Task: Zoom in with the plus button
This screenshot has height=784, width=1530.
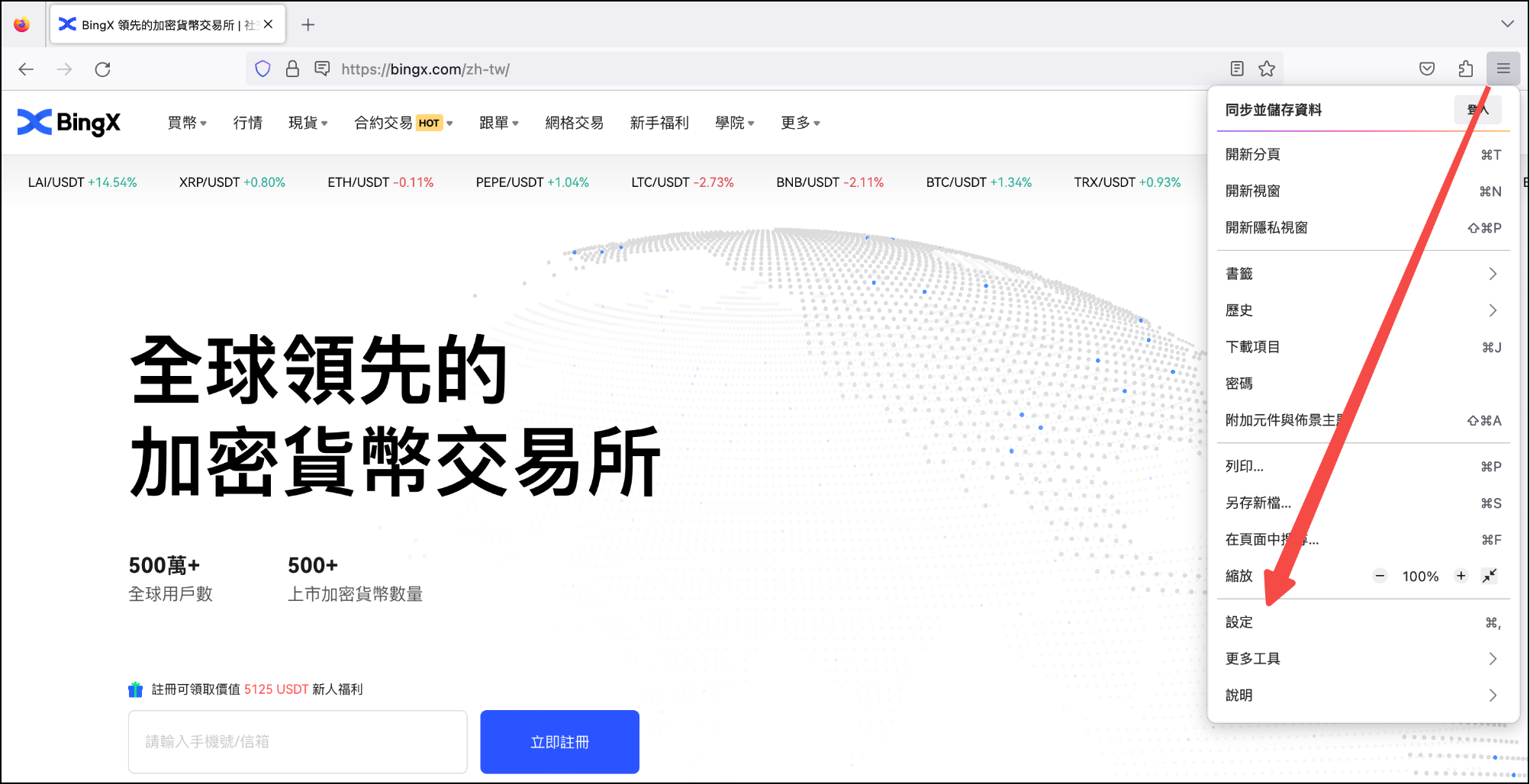Action: point(1461,576)
